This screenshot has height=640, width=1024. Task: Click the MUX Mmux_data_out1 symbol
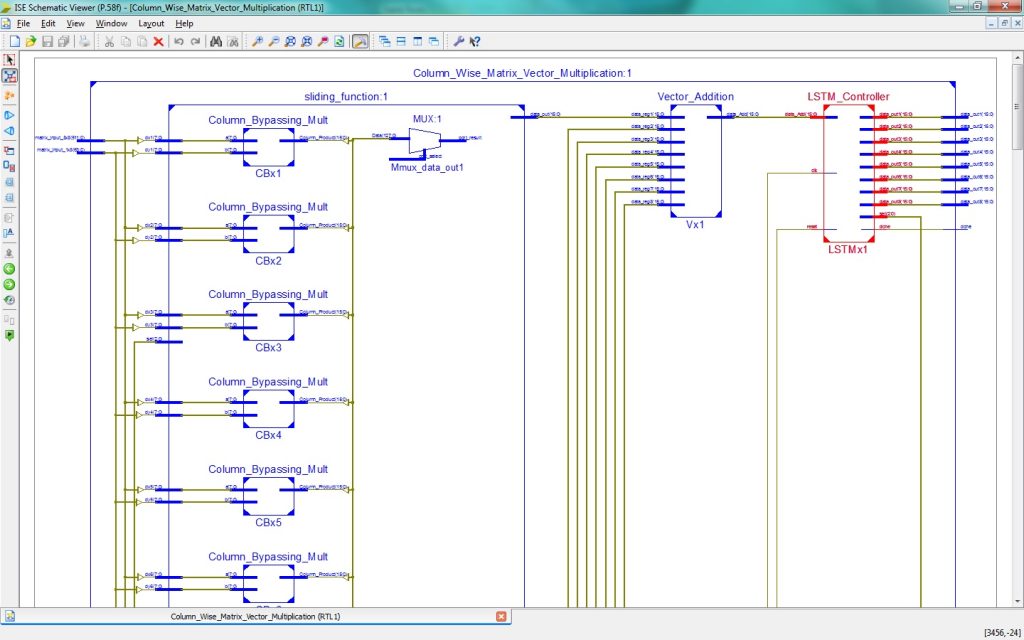click(x=424, y=142)
